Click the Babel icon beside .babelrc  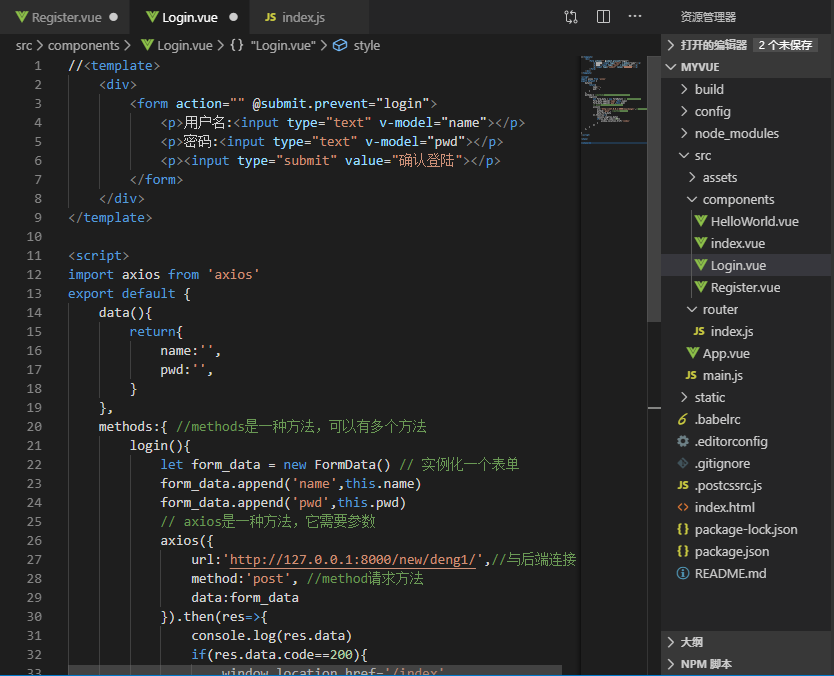[x=682, y=419]
